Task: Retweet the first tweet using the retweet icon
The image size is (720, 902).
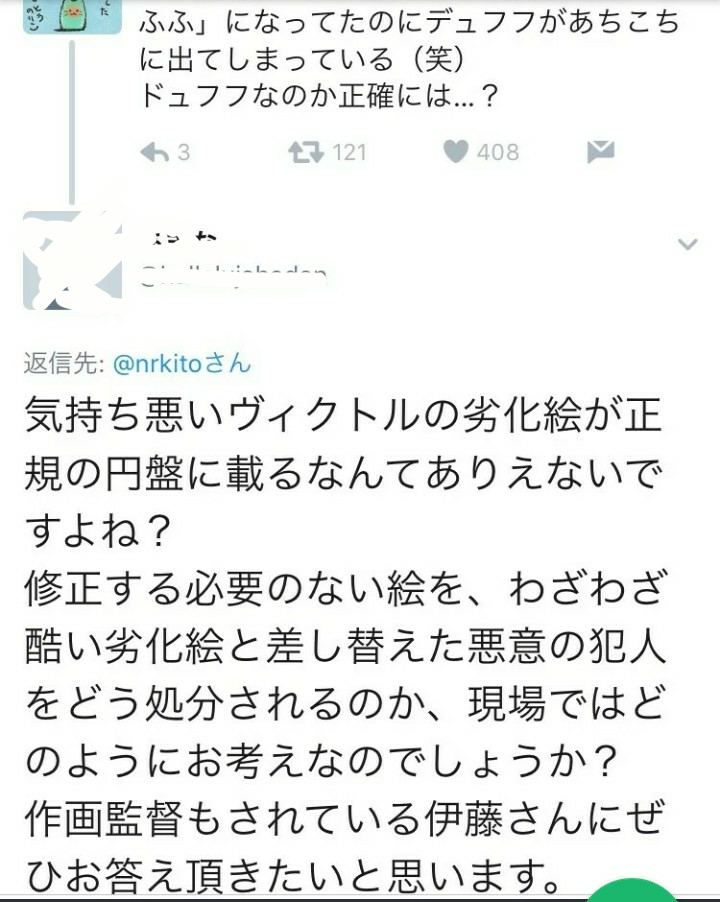Action: point(306,152)
